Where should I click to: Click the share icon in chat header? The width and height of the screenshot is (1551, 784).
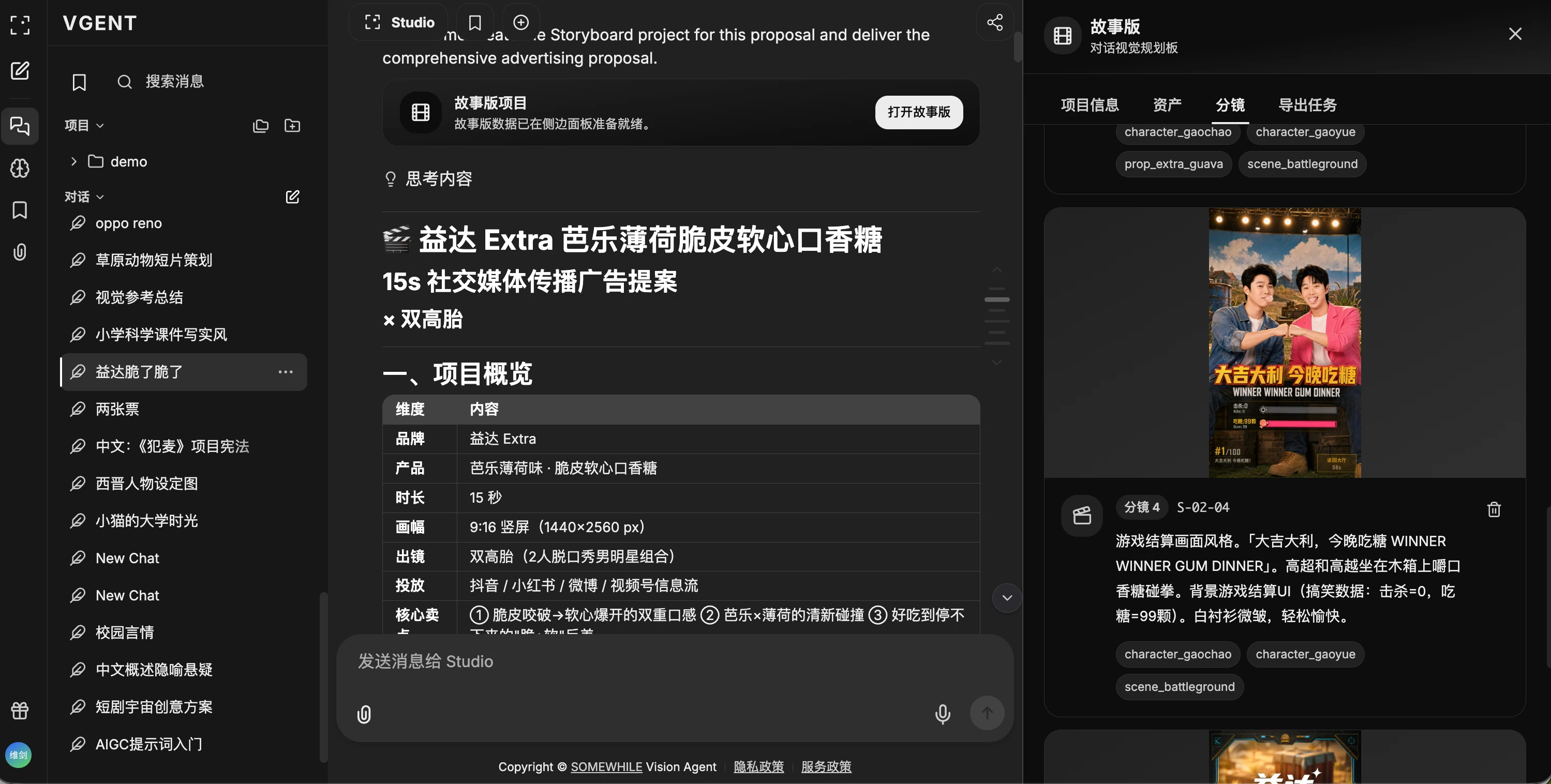tap(995, 22)
